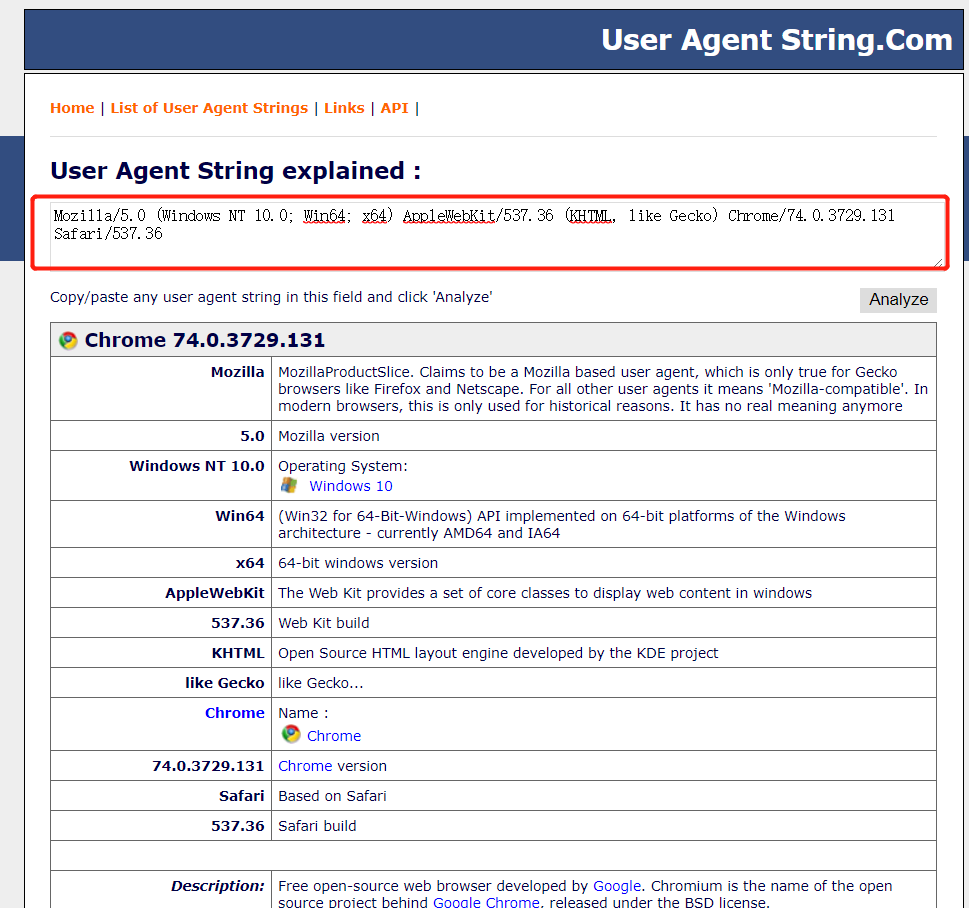Screen dimensions: 969x908
Task: Click the User Agent String.Com site banner
Action: (x=775, y=40)
